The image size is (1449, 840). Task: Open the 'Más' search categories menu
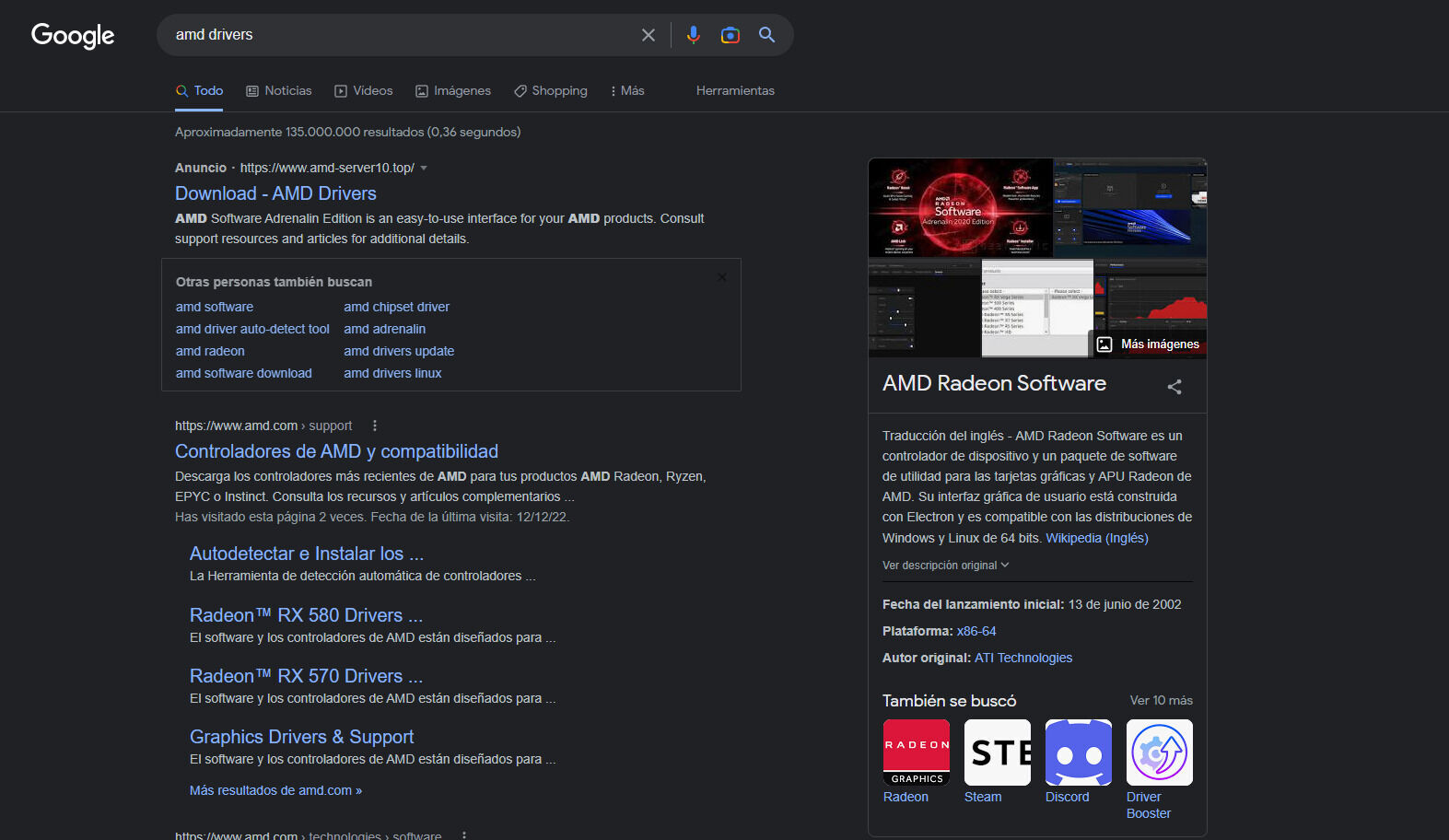coord(627,91)
